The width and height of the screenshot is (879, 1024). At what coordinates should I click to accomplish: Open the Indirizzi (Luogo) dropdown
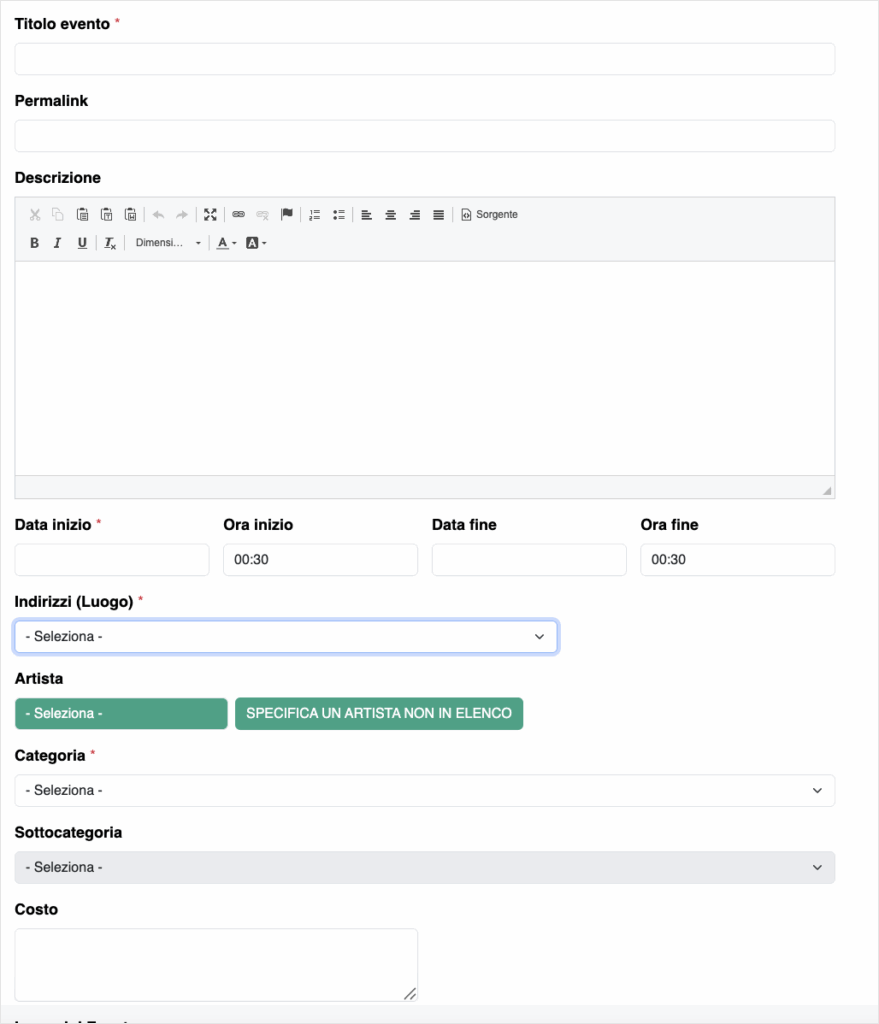click(x=286, y=636)
